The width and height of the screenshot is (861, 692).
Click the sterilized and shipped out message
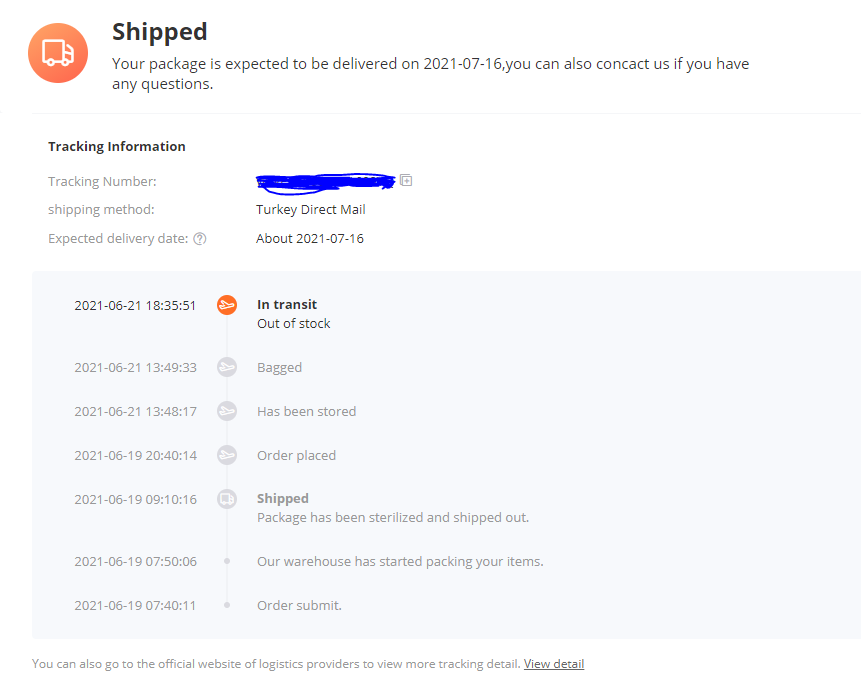point(393,518)
